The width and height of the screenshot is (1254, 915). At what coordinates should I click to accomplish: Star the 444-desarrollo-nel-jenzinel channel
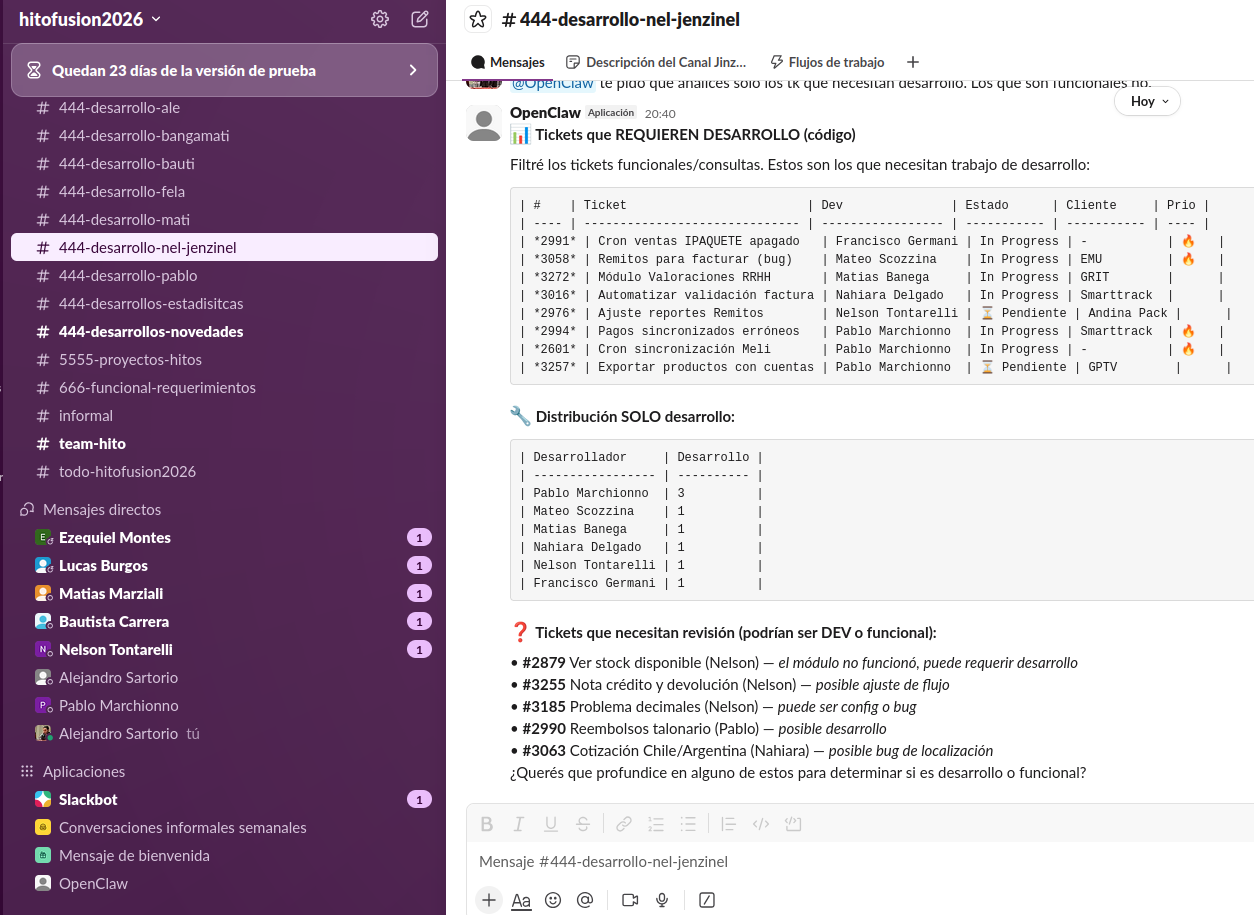(x=478, y=19)
